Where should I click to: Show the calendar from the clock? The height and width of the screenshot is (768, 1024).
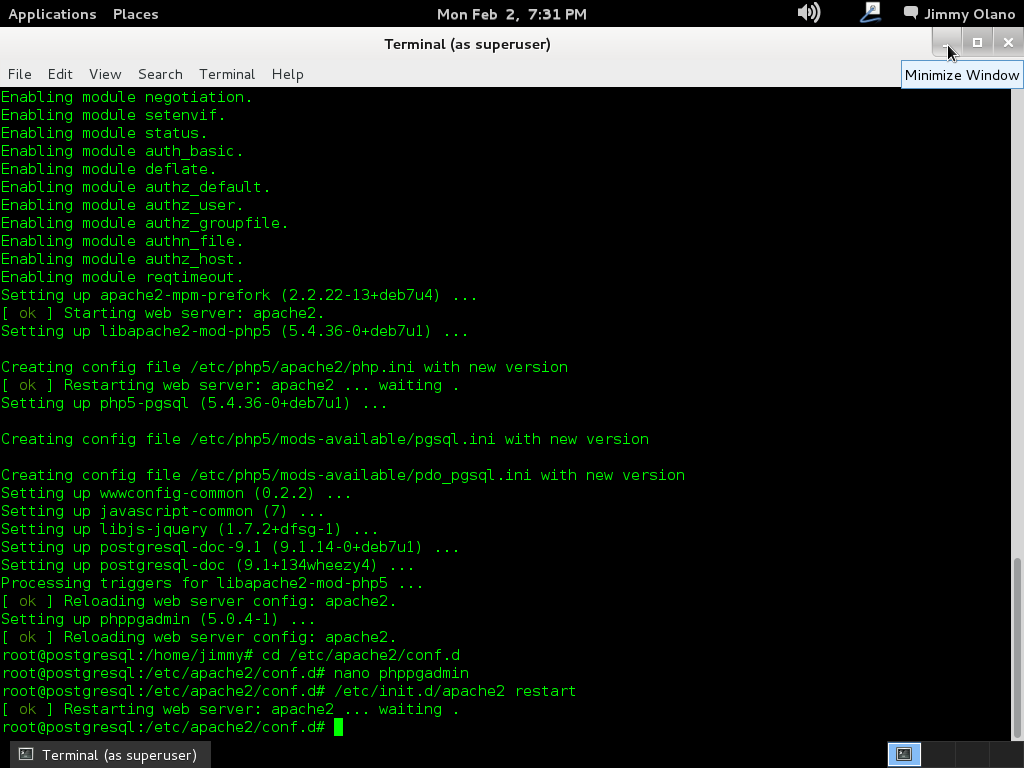(511, 14)
